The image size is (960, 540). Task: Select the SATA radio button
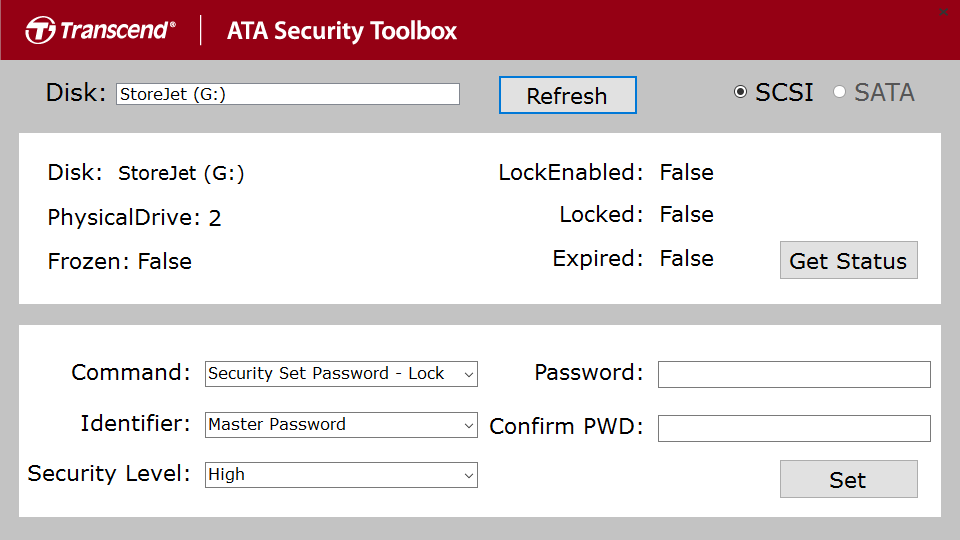coord(839,92)
